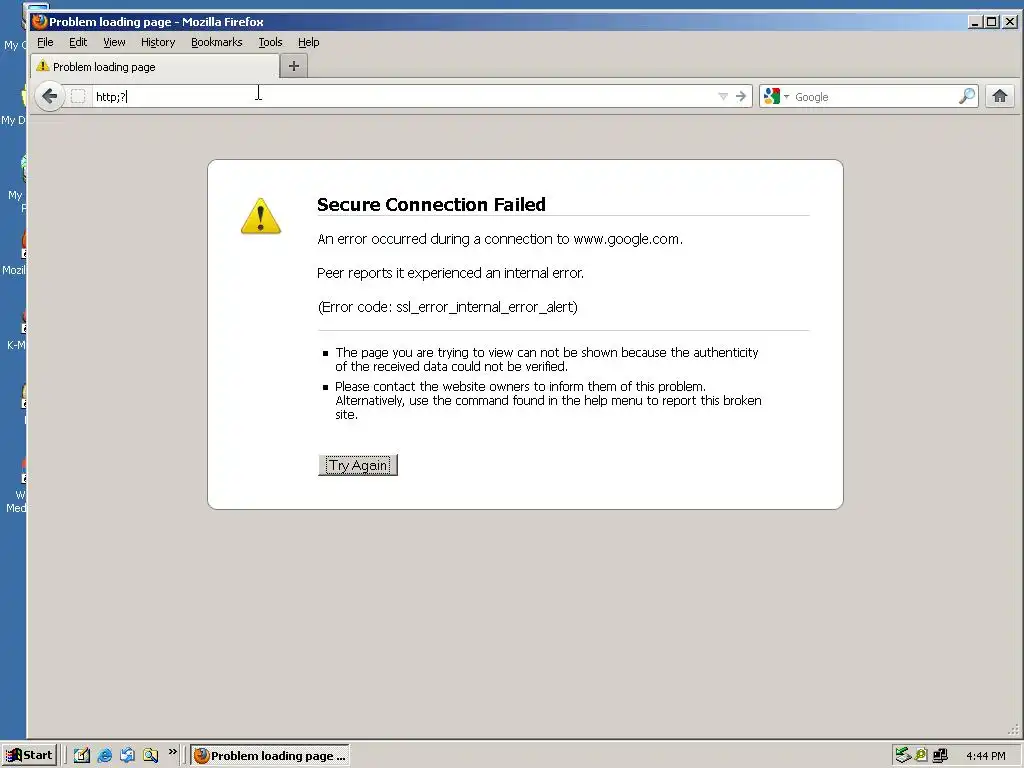Click inside the URL address field
The height and width of the screenshot is (768, 1024).
[405, 97]
